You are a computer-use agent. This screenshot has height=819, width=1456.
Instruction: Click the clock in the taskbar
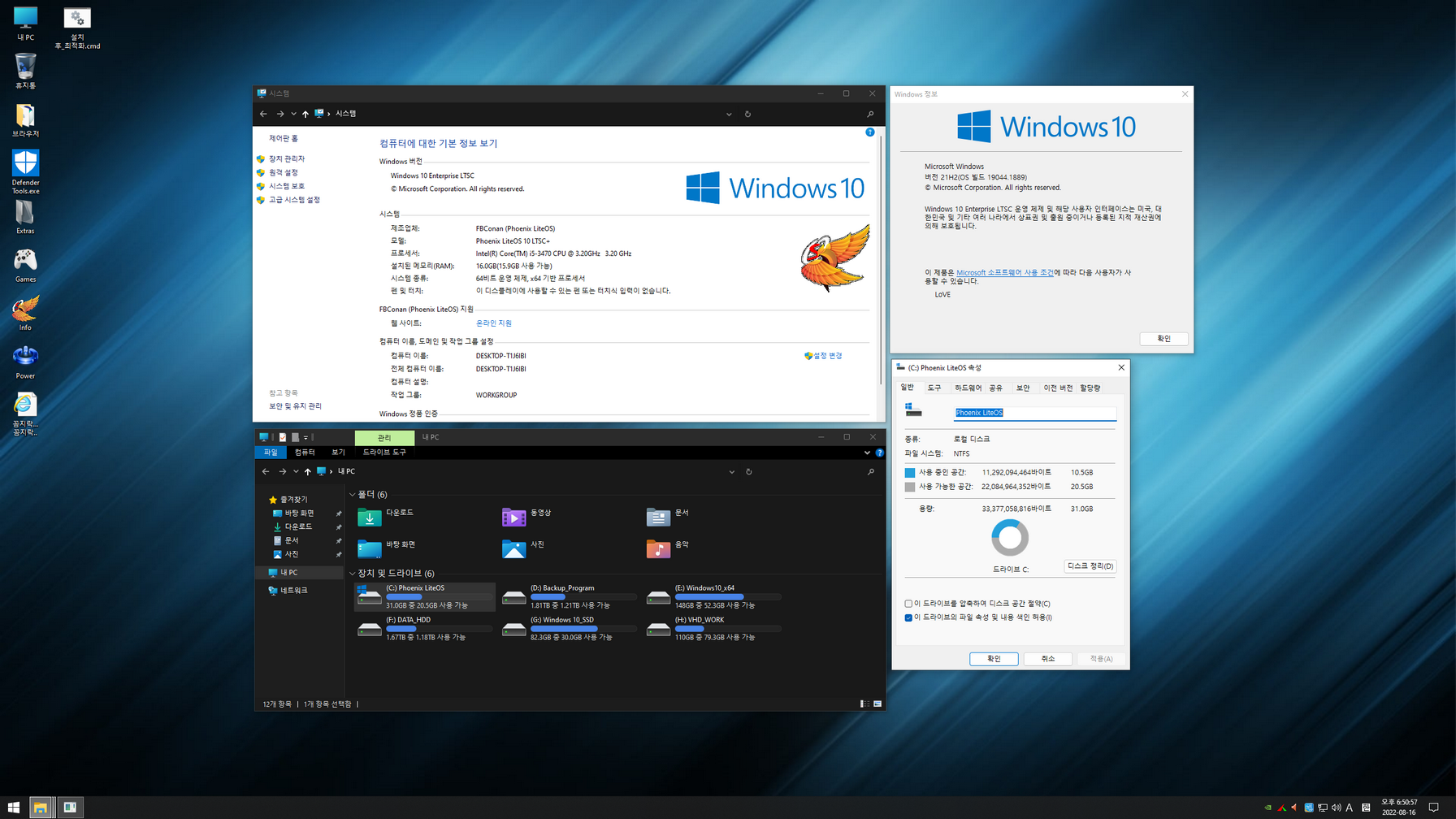(1398, 808)
